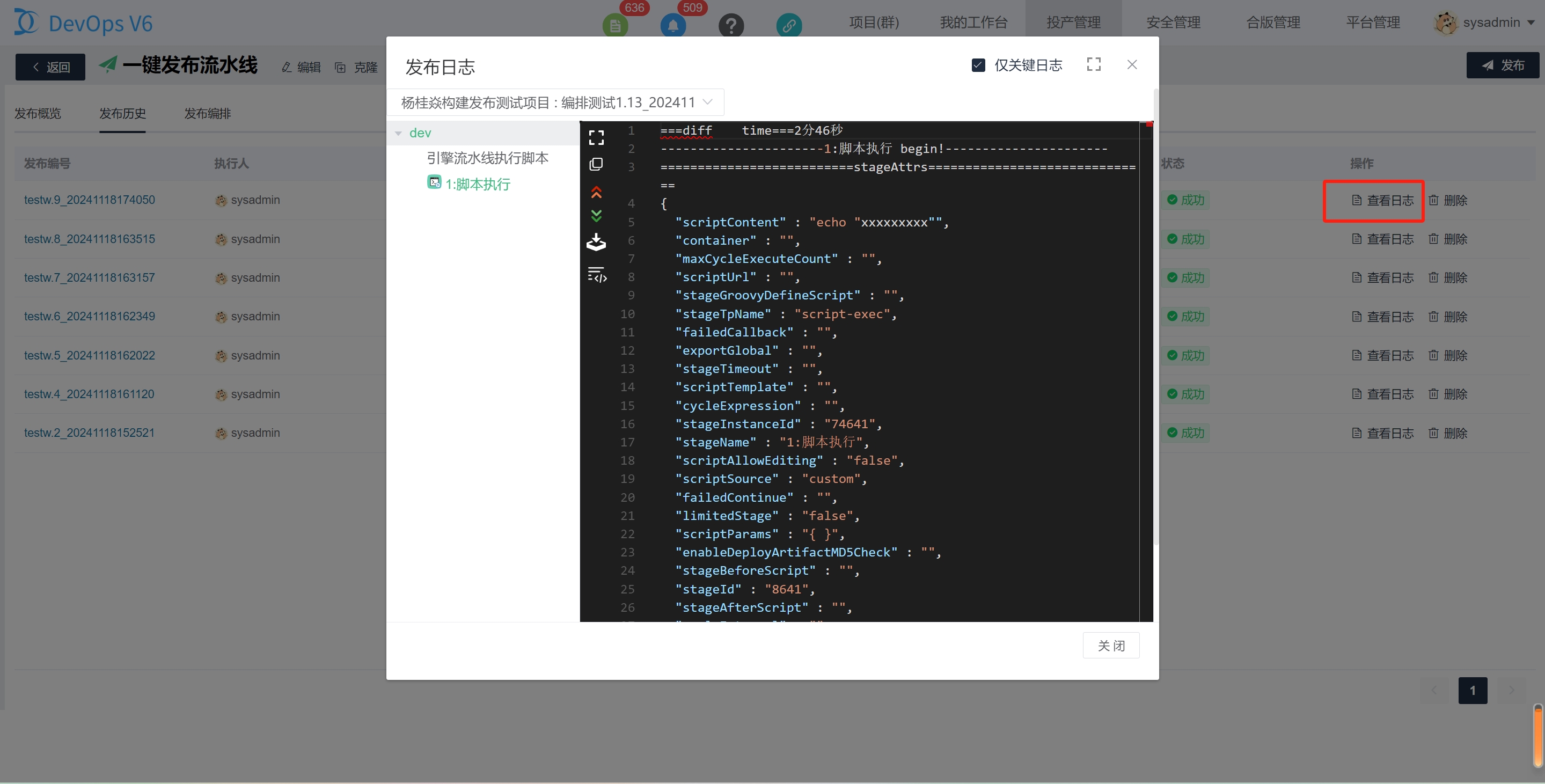1545x784 pixels.
Task: Switch to the 发布编排 tab
Action: pyautogui.click(x=207, y=113)
